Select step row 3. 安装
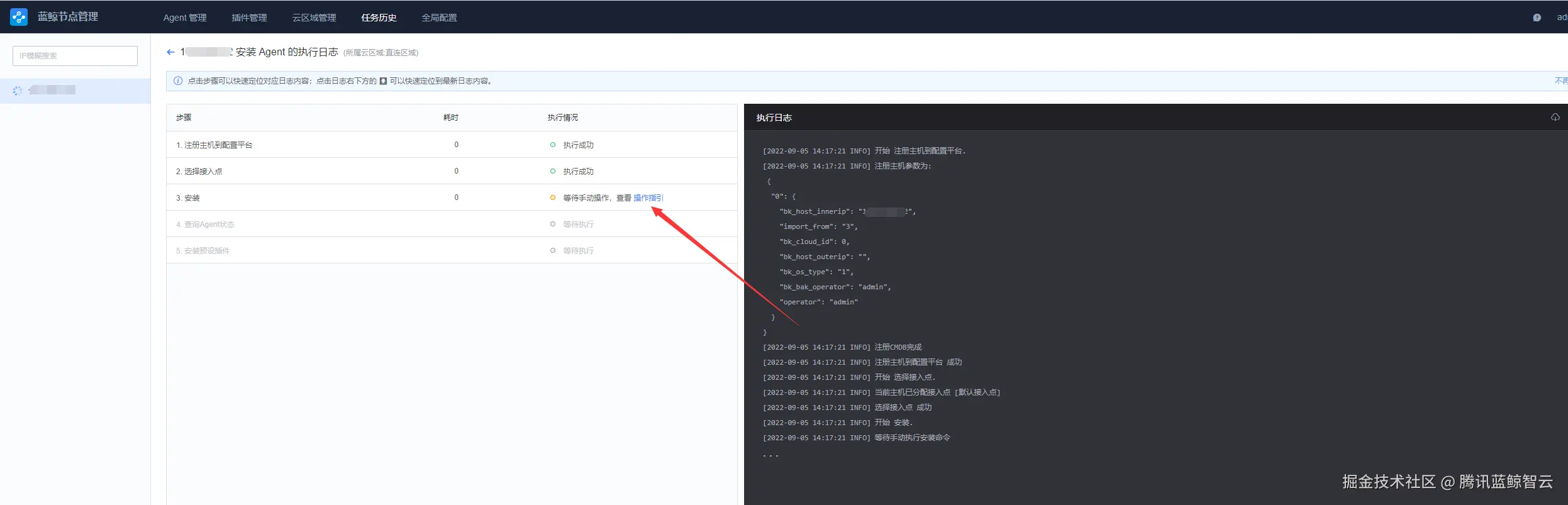This screenshot has height=505, width=1568. coord(452,197)
